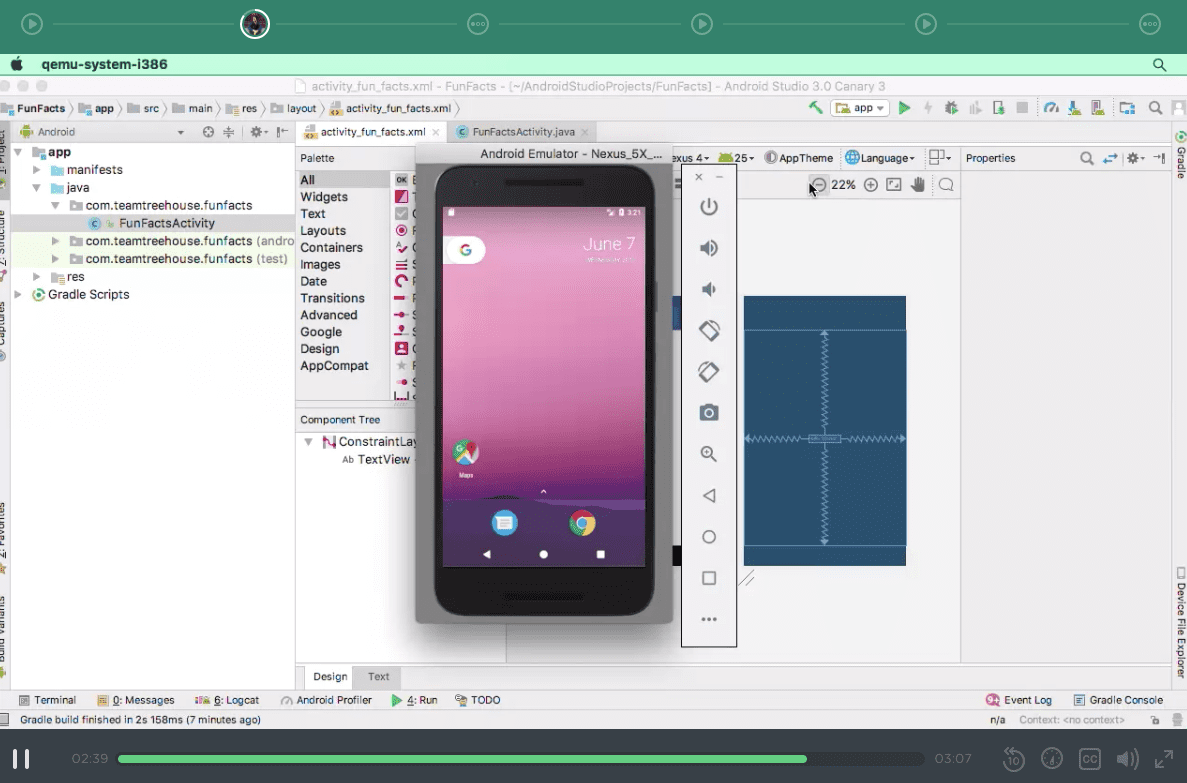Select the zoom mode icon in emulator panel

[x=709, y=454]
